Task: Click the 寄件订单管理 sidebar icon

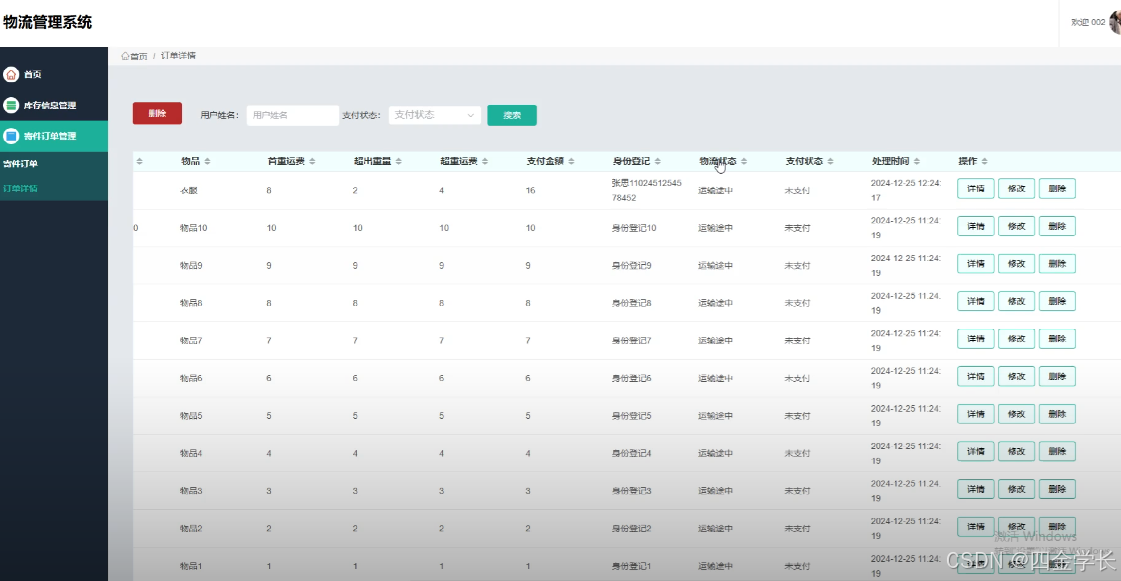Action: [11, 136]
